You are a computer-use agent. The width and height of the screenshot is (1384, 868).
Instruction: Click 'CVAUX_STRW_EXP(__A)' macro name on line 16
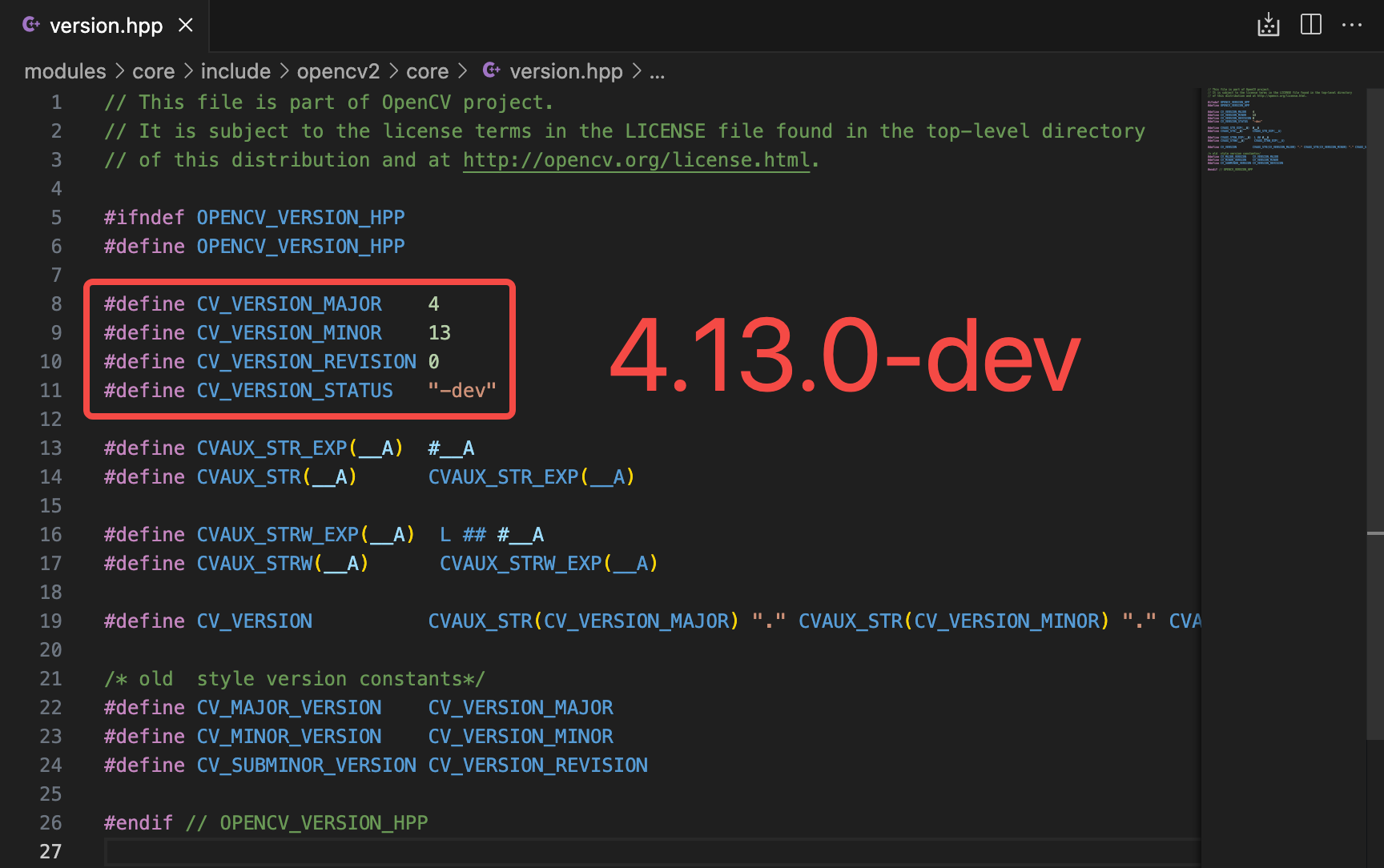coord(306,535)
